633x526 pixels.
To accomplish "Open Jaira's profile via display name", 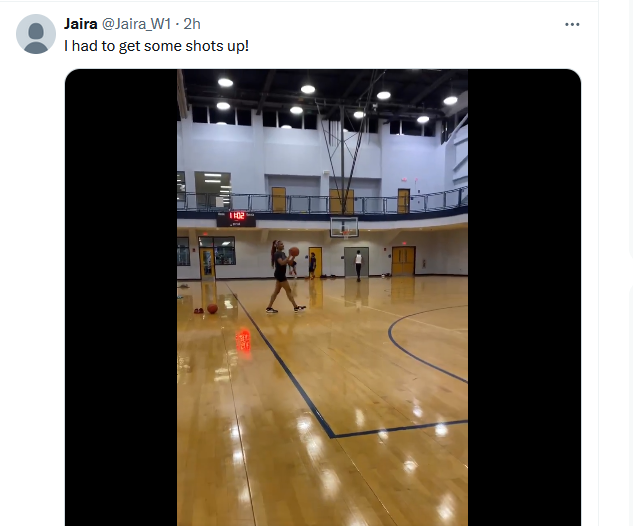I will (x=80, y=24).
